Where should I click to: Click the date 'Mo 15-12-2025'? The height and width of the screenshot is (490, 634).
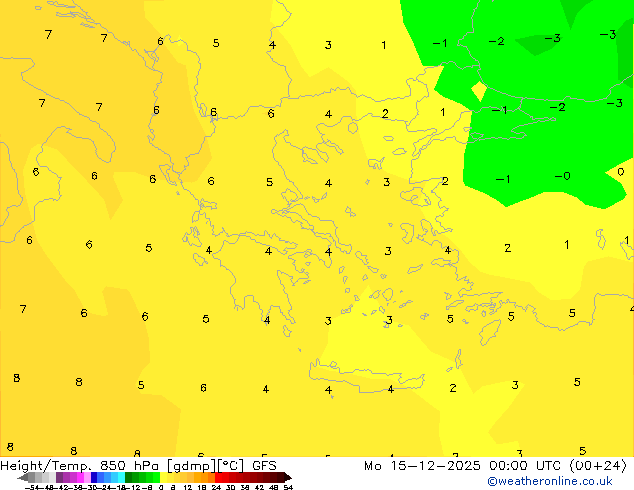(x=422, y=466)
